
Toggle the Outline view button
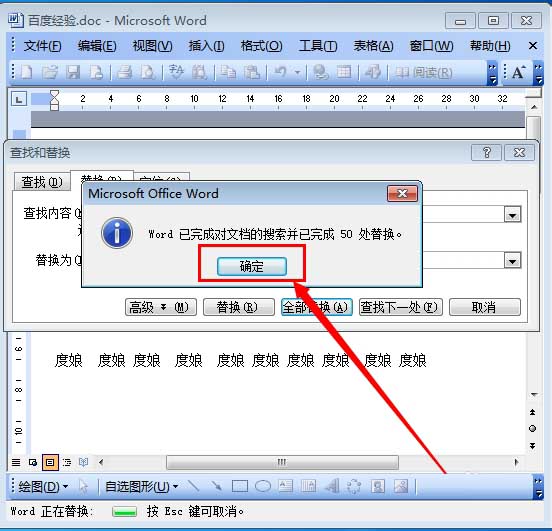67,462
